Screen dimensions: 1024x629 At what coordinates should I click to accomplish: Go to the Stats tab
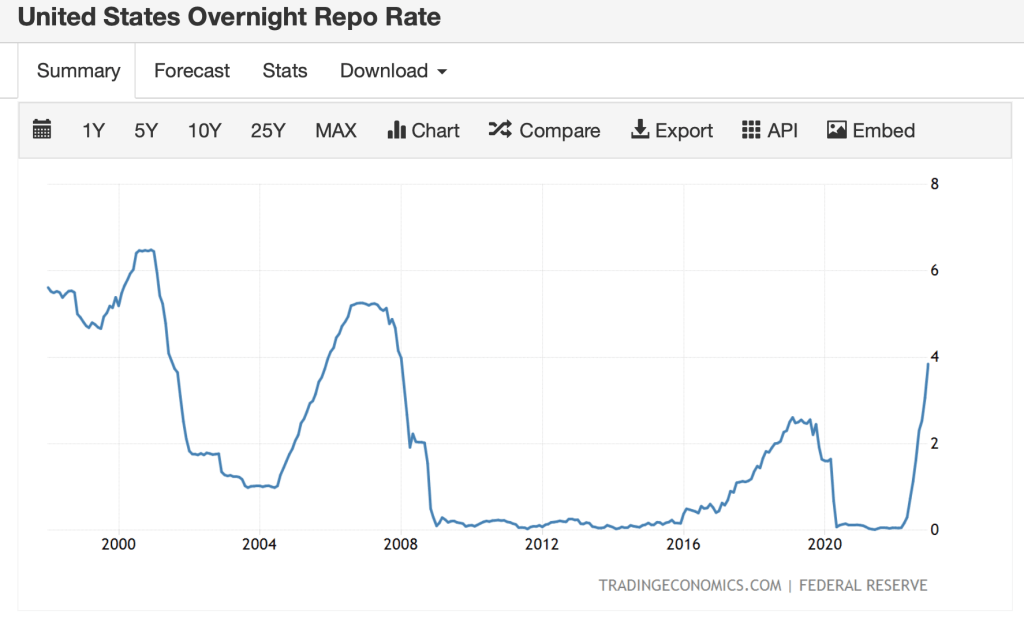(285, 71)
